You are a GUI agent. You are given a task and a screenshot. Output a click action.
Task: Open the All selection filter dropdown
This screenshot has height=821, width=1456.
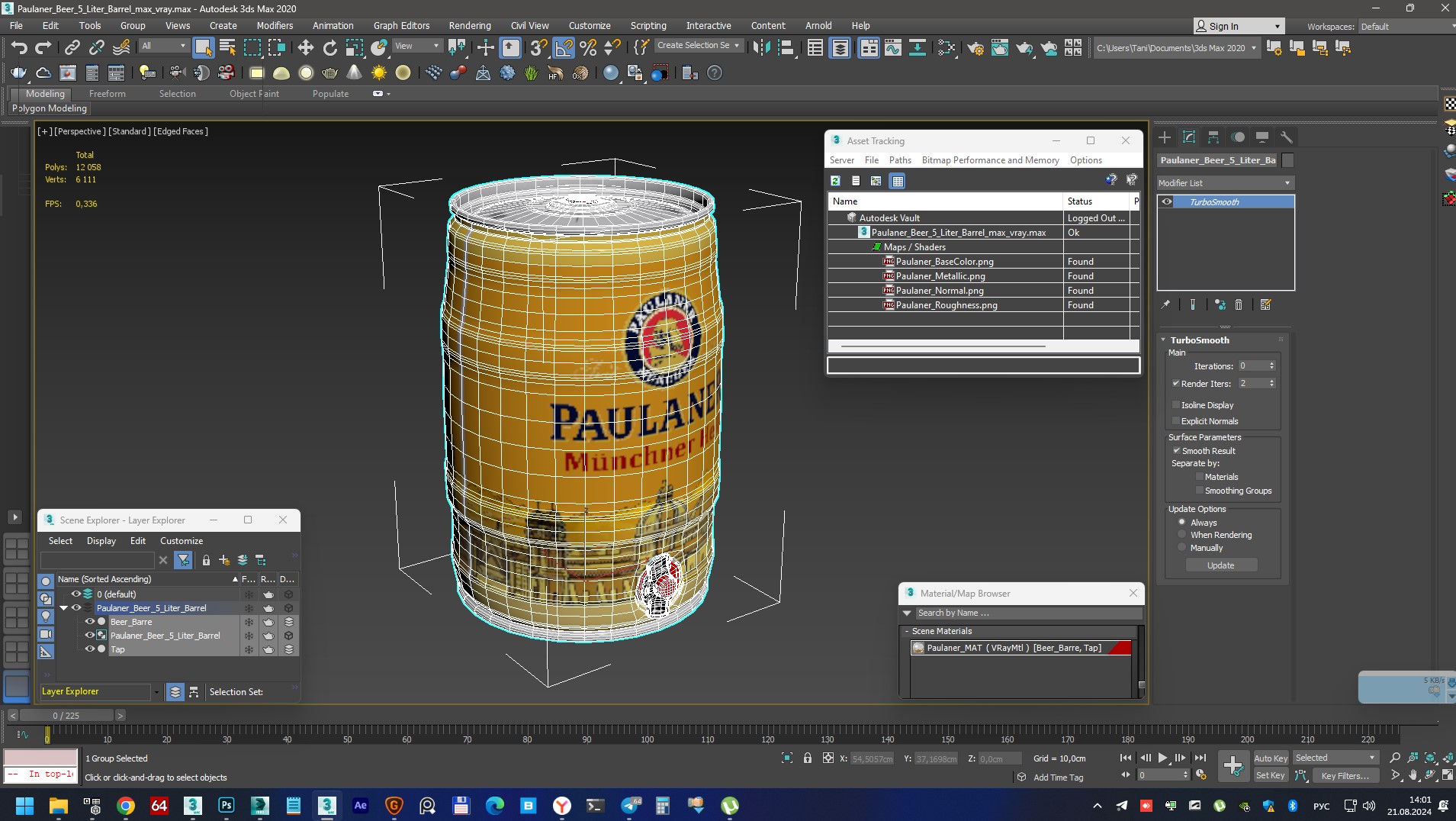tap(164, 46)
